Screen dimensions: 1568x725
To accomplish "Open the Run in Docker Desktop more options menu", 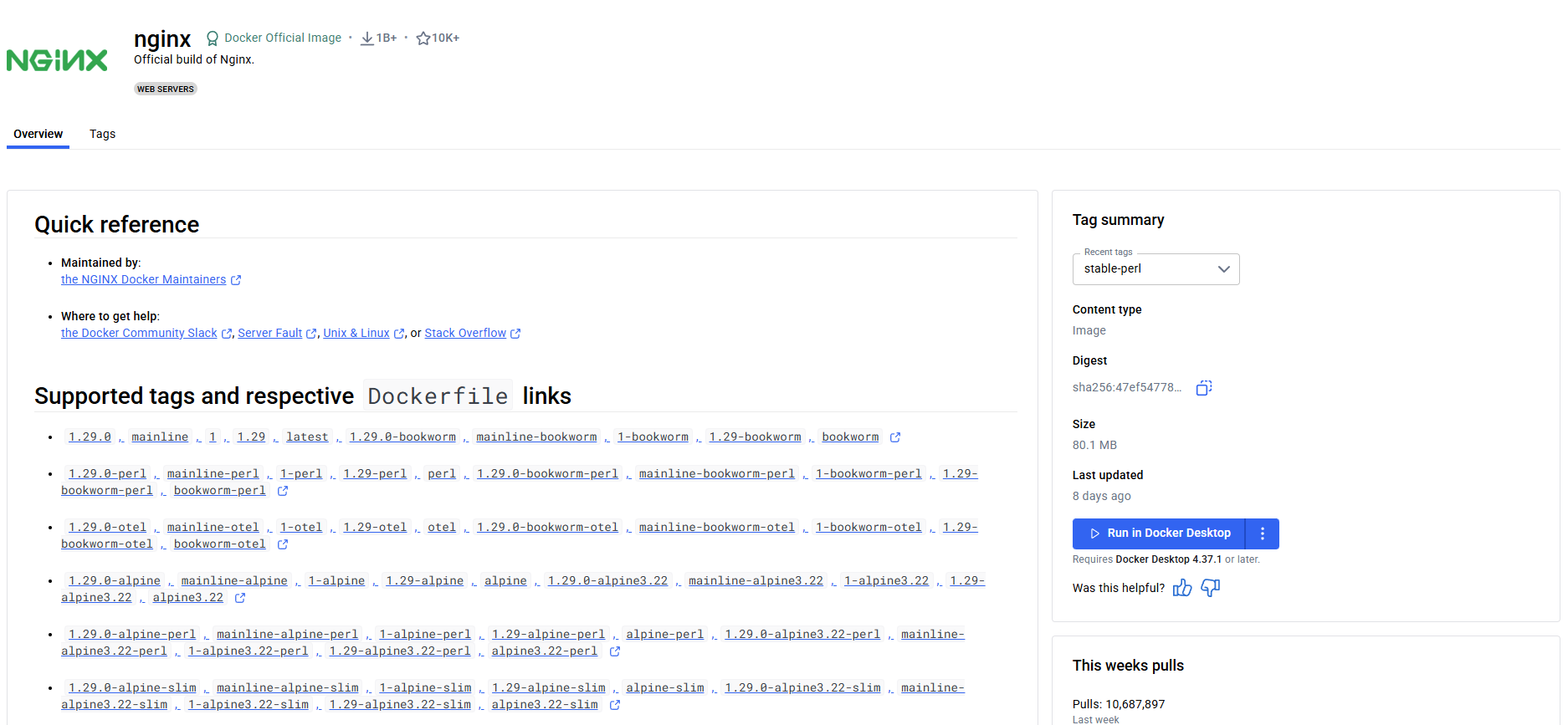I will click(x=1263, y=534).
